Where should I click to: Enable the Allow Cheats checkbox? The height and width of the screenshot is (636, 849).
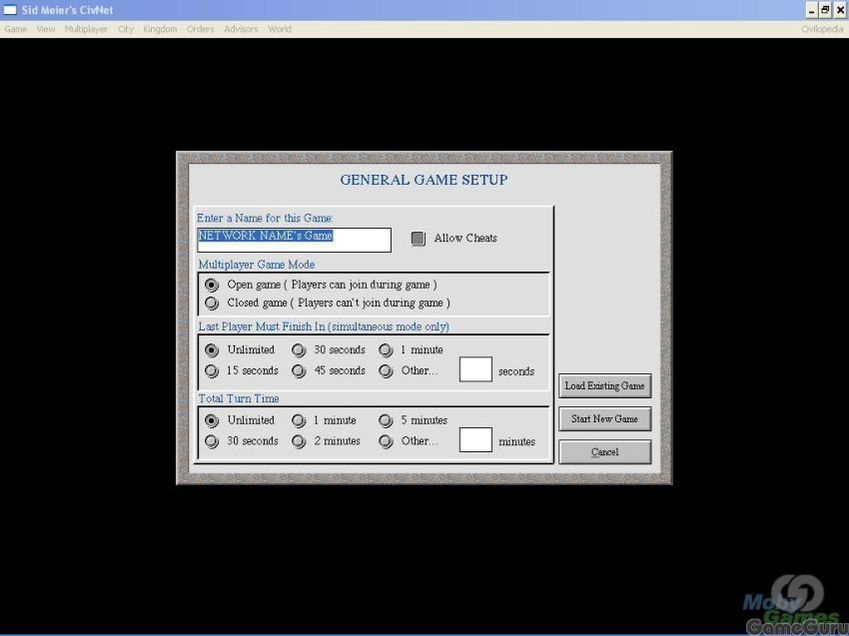click(x=418, y=239)
